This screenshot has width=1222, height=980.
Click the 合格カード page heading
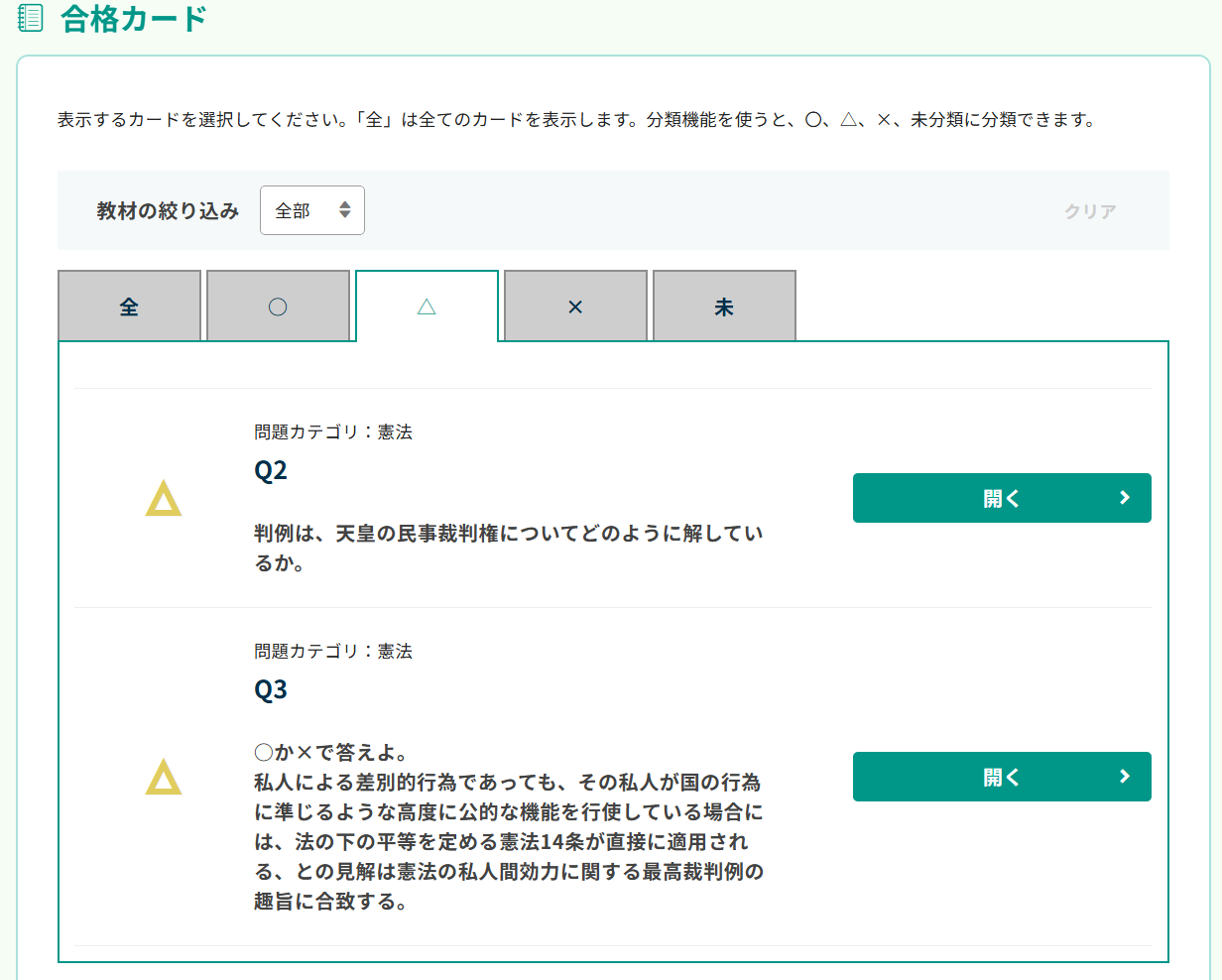click(134, 19)
